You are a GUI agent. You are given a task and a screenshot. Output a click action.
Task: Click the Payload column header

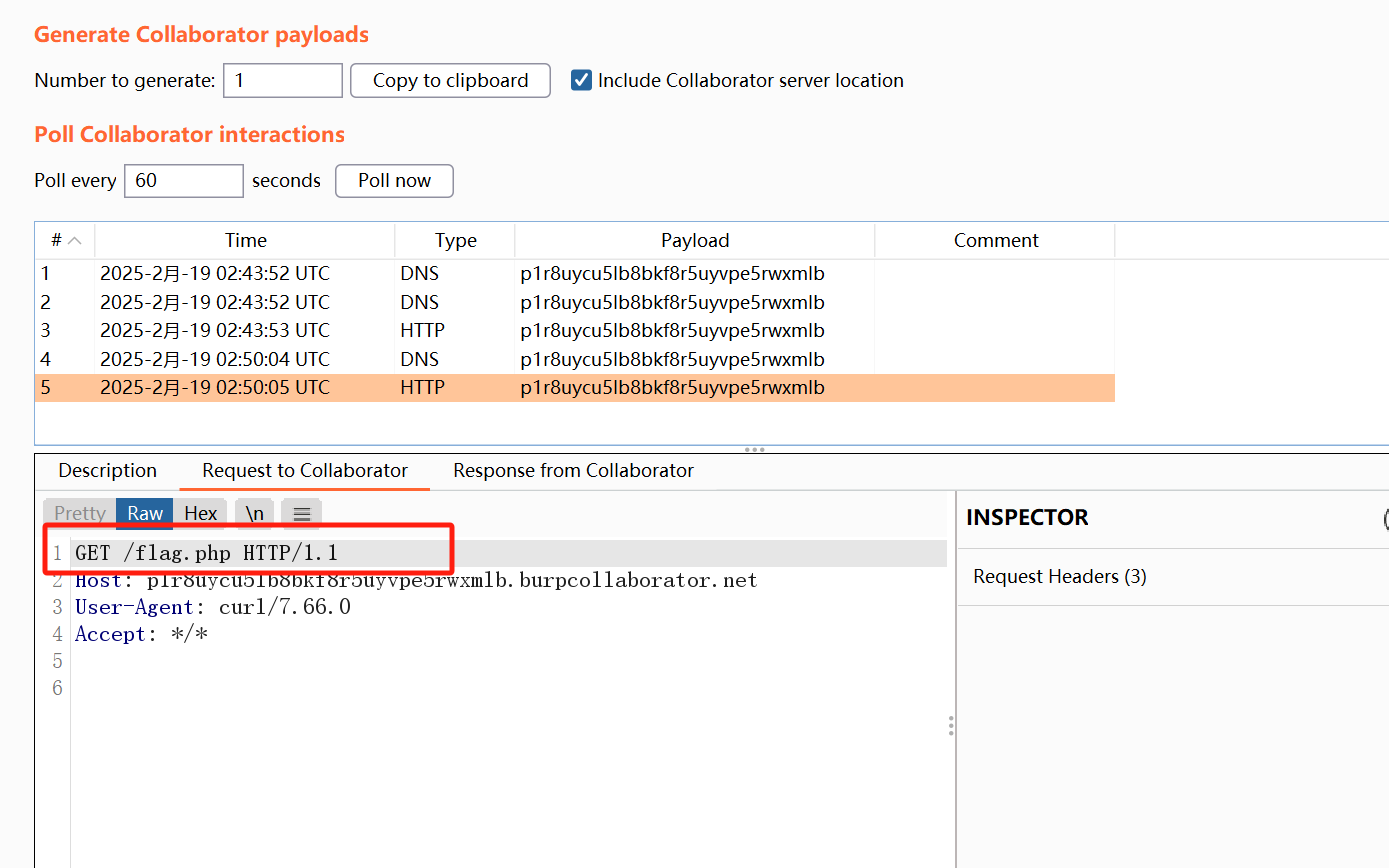(x=695, y=240)
